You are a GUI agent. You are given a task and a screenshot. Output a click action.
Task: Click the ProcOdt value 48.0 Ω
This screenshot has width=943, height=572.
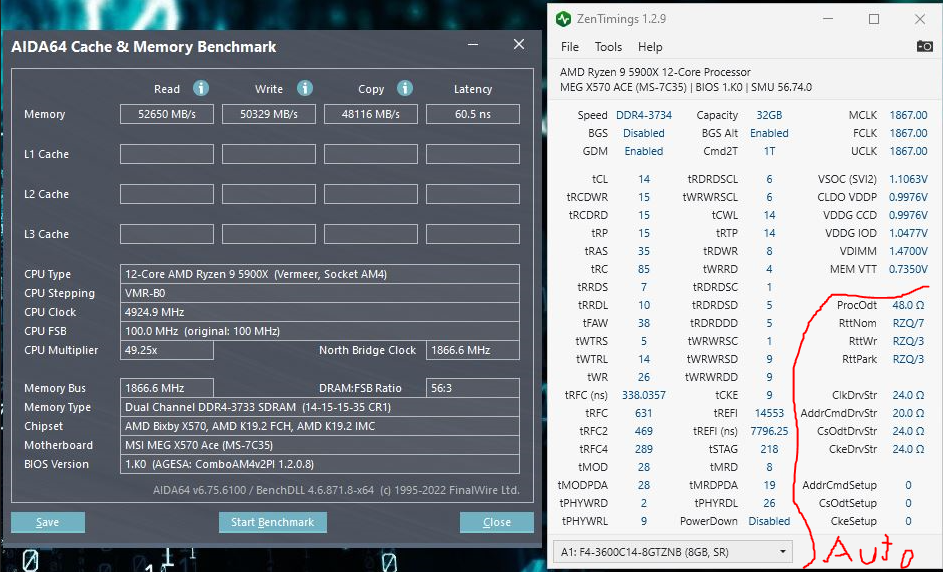click(x=908, y=306)
